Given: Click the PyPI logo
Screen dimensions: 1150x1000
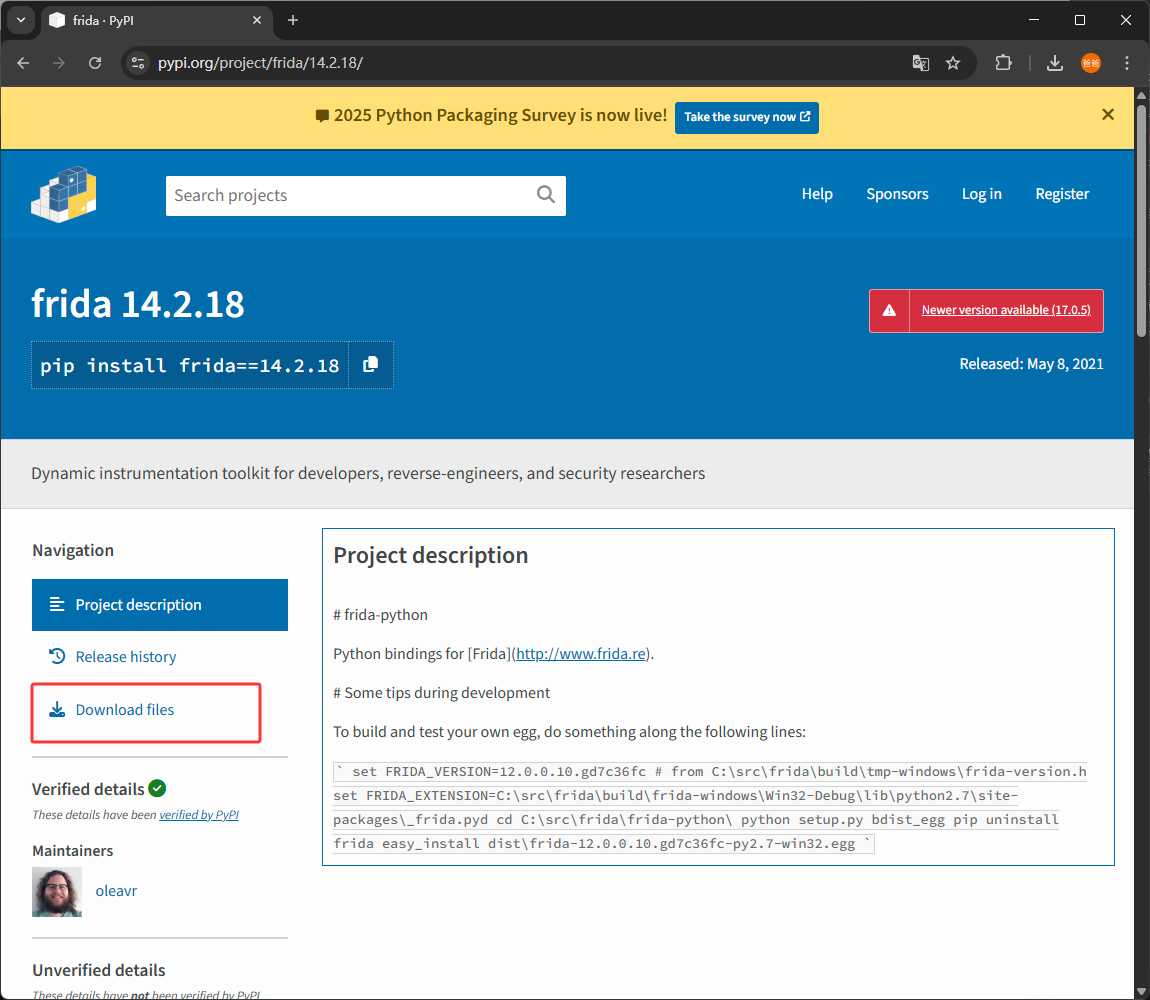Looking at the screenshot, I should pos(64,194).
